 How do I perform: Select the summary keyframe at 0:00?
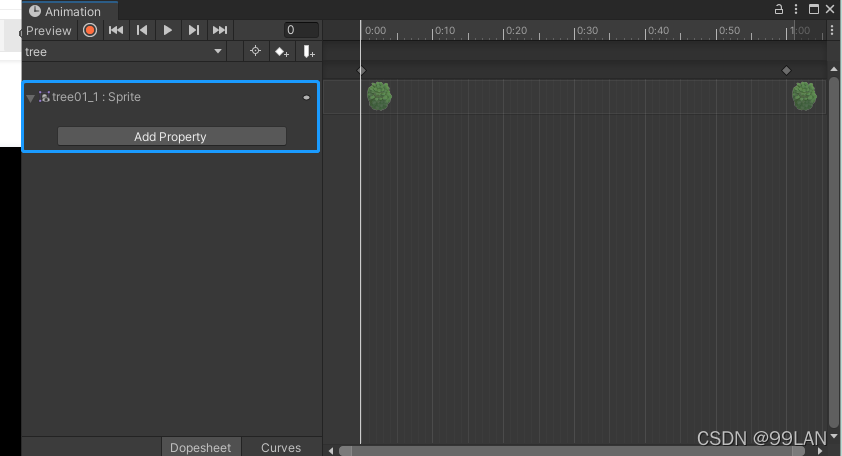pyautogui.click(x=361, y=70)
